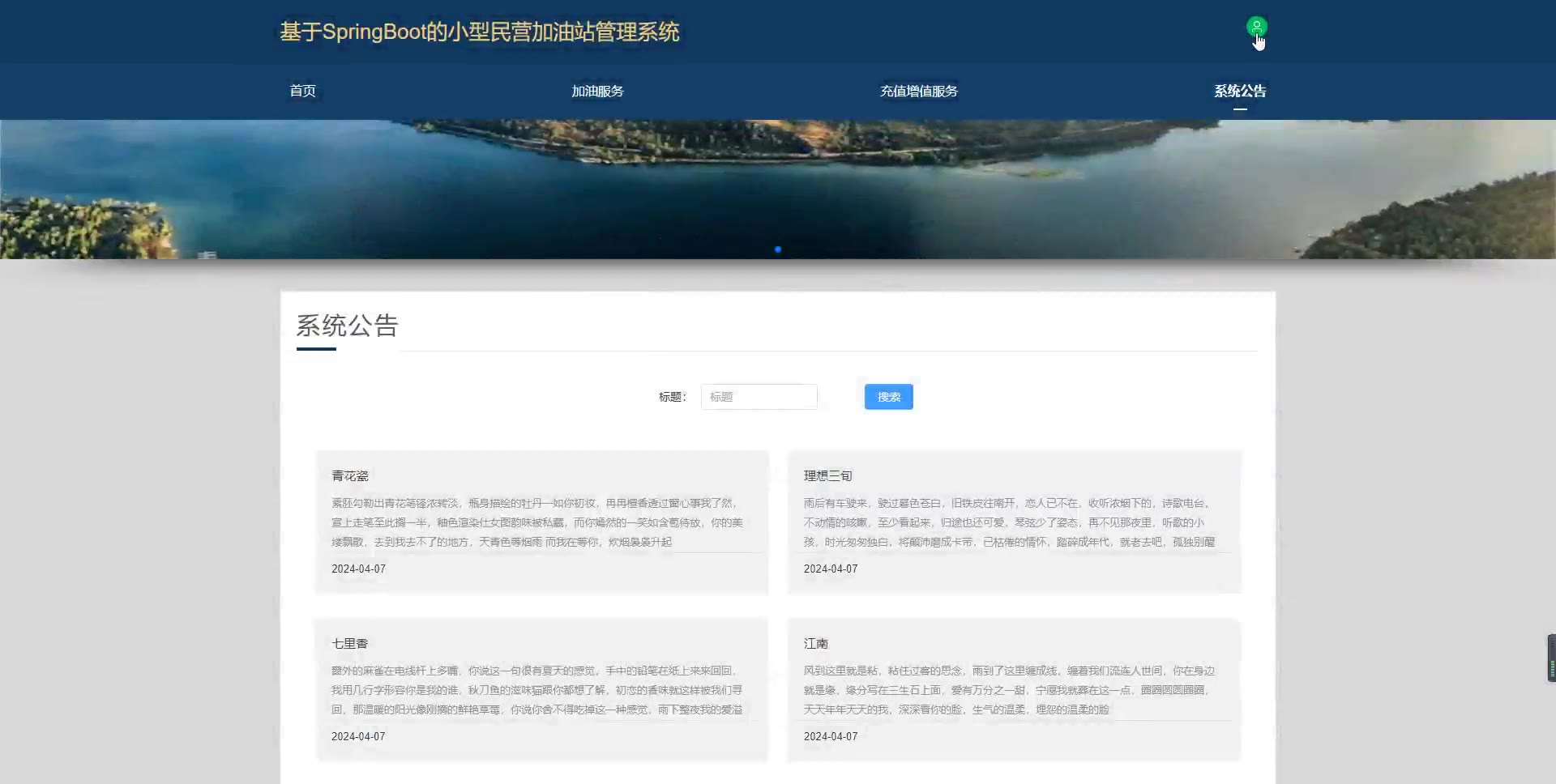Click the banner carousel indicator dot
Image resolution: width=1556 pixels, height=784 pixels.
coord(778,249)
